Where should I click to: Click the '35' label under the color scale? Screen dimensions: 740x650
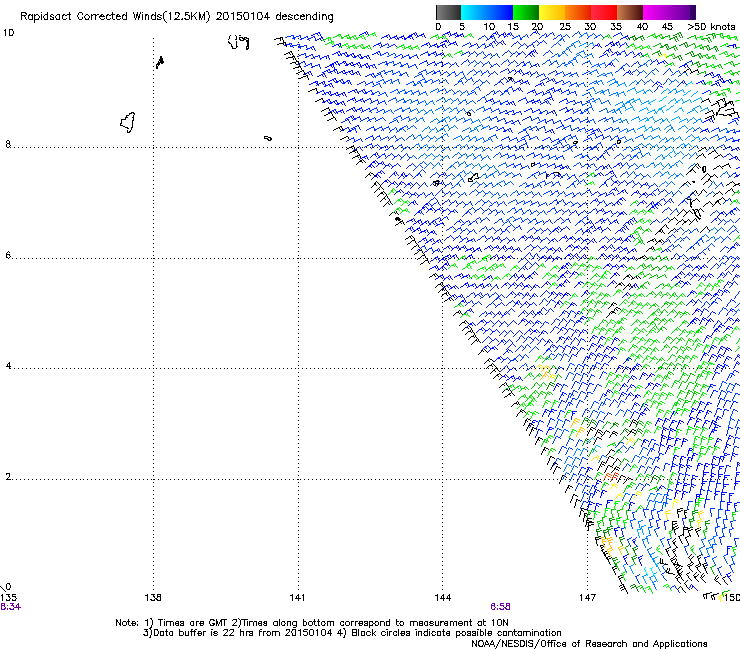616,27
